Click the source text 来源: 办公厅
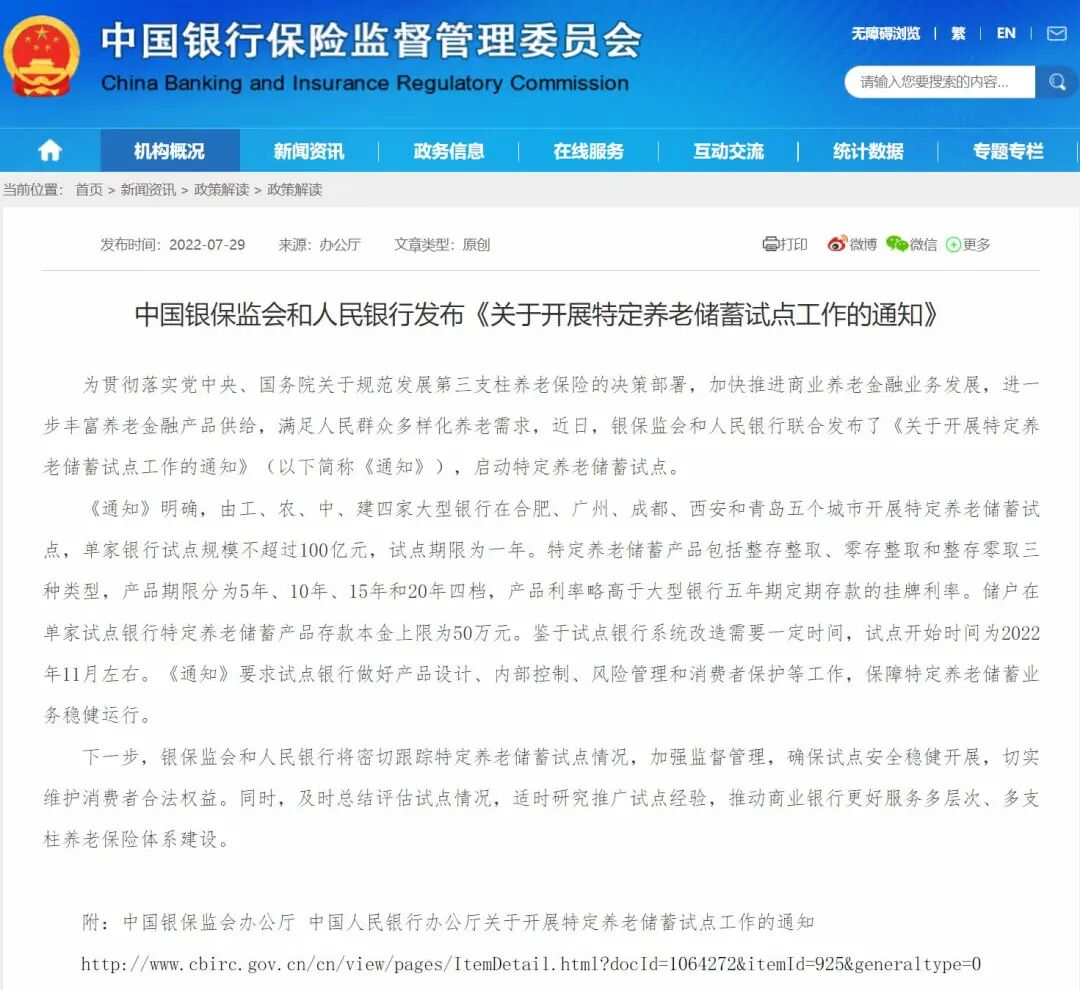 (320, 245)
